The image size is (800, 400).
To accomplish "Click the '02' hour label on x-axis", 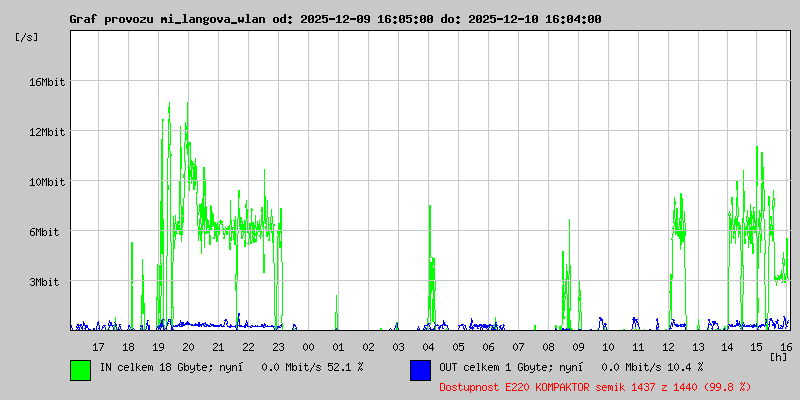I will (x=368, y=347).
